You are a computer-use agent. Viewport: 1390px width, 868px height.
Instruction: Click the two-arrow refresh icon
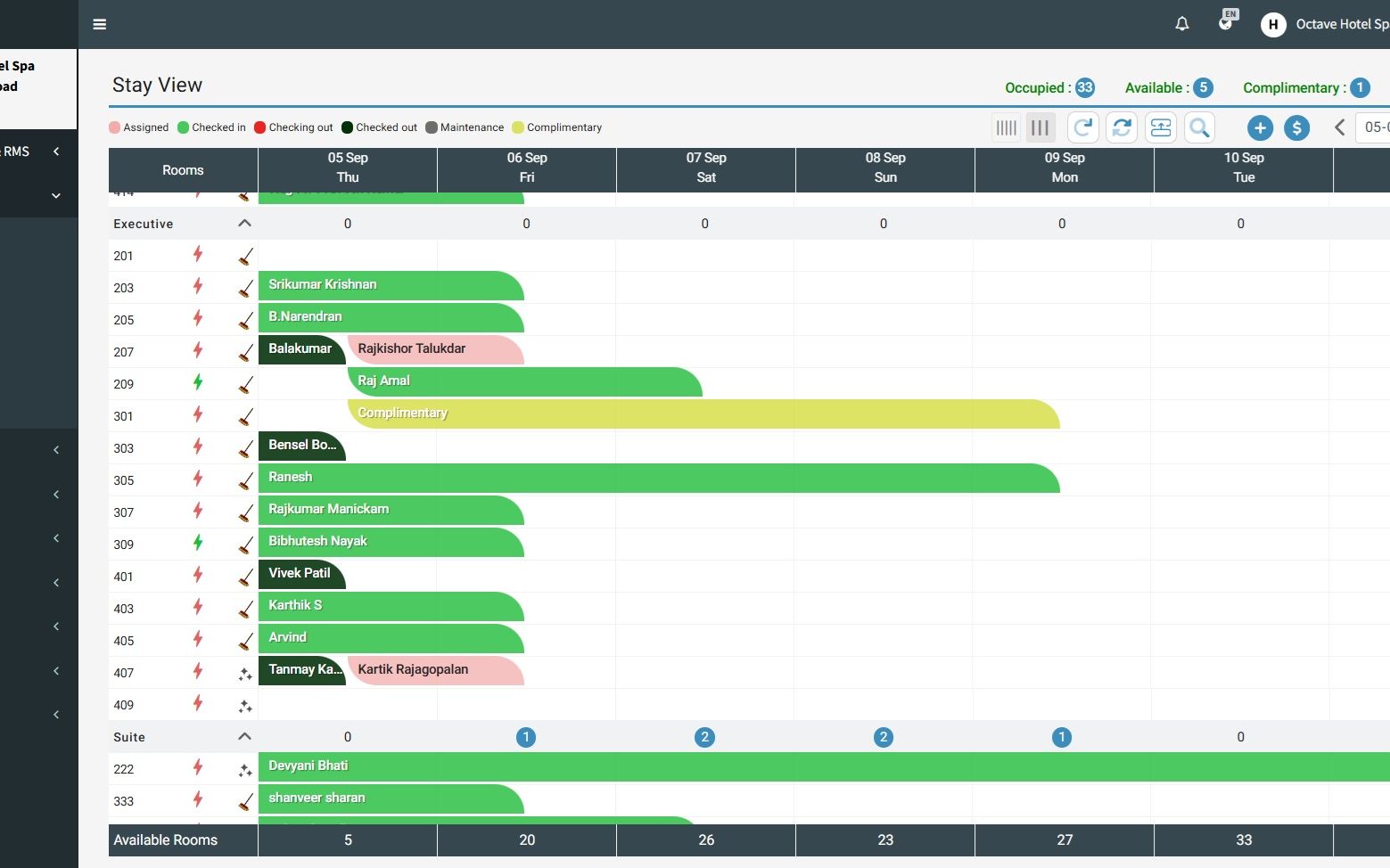1122,127
